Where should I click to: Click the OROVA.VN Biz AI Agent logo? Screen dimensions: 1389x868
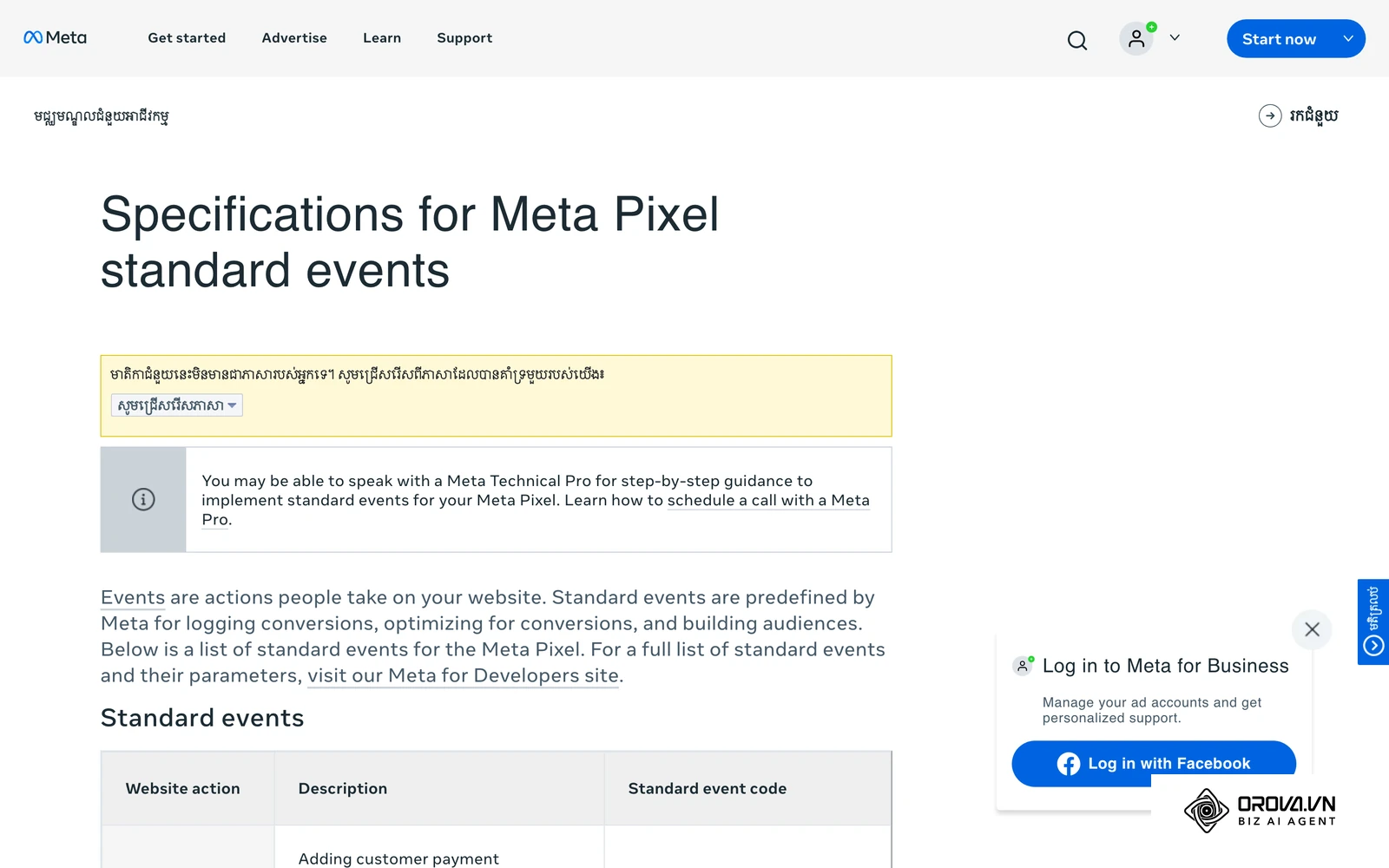(1260, 811)
